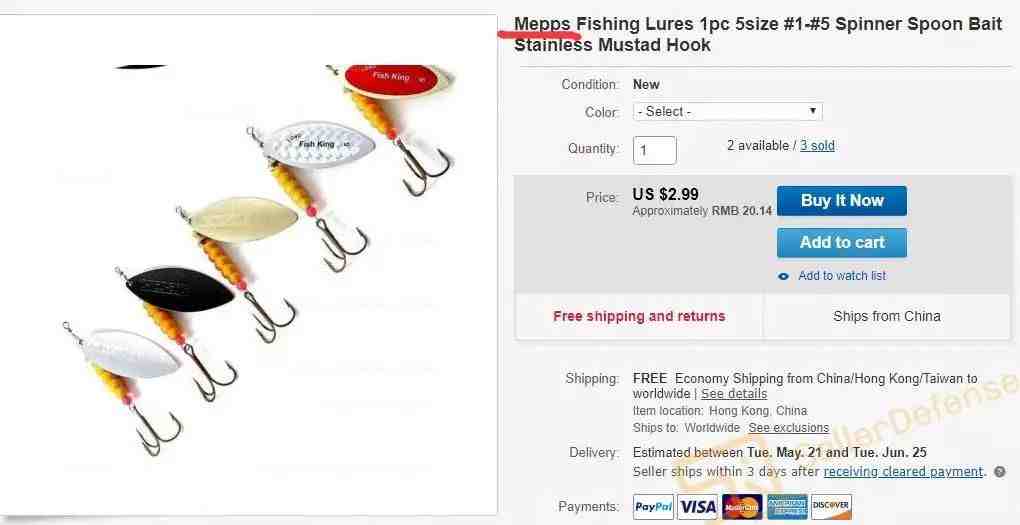Image resolution: width=1020 pixels, height=525 pixels.
Task: Click the eye icon beside Add to watch list
Action: pos(784,276)
